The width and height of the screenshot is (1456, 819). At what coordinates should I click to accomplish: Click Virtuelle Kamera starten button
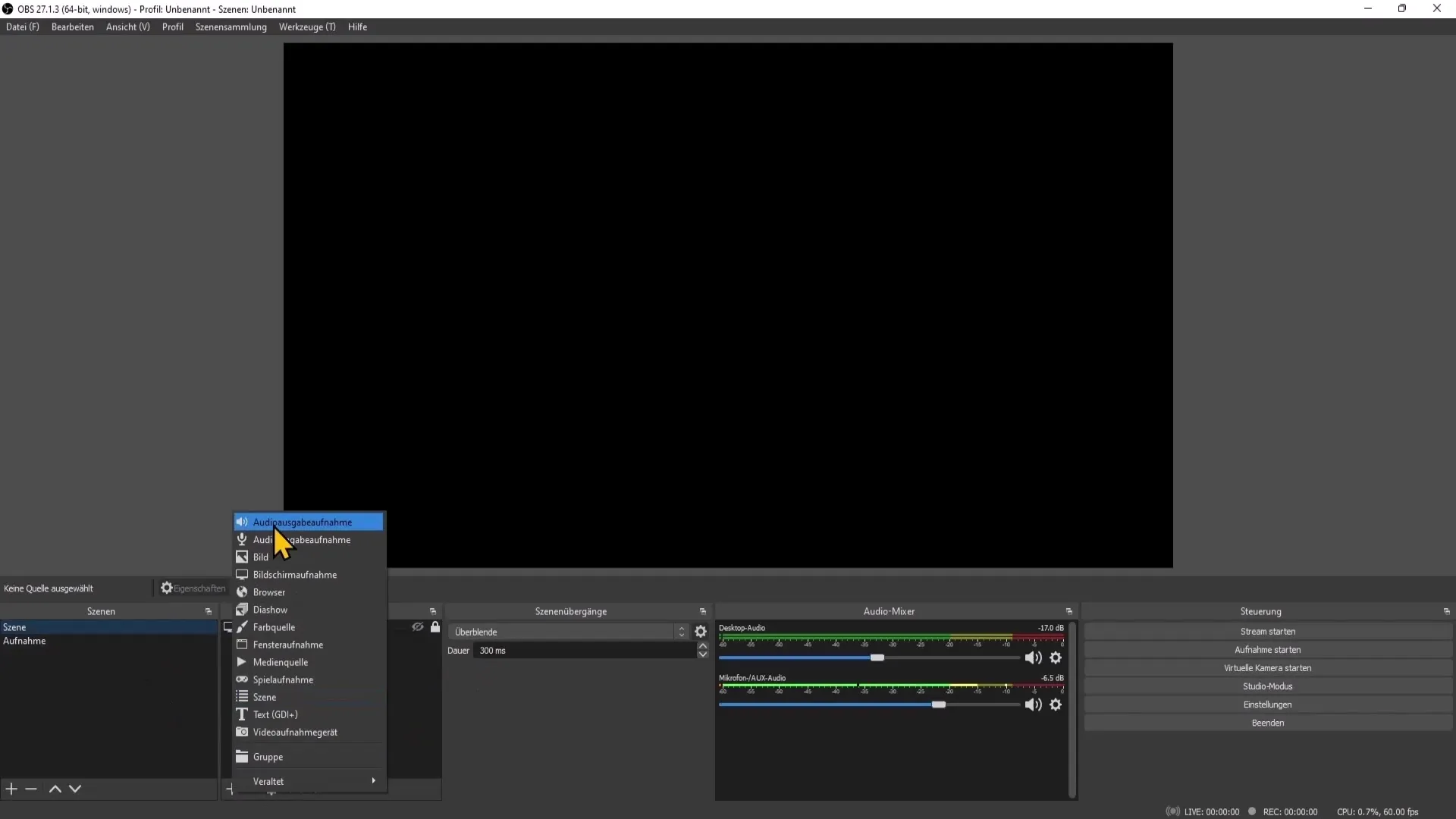(1268, 668)
